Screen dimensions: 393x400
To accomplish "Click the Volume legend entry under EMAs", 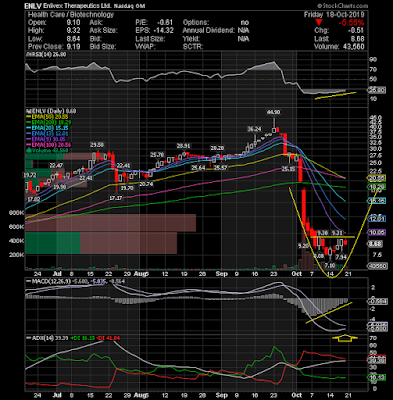I will (48, 150).
